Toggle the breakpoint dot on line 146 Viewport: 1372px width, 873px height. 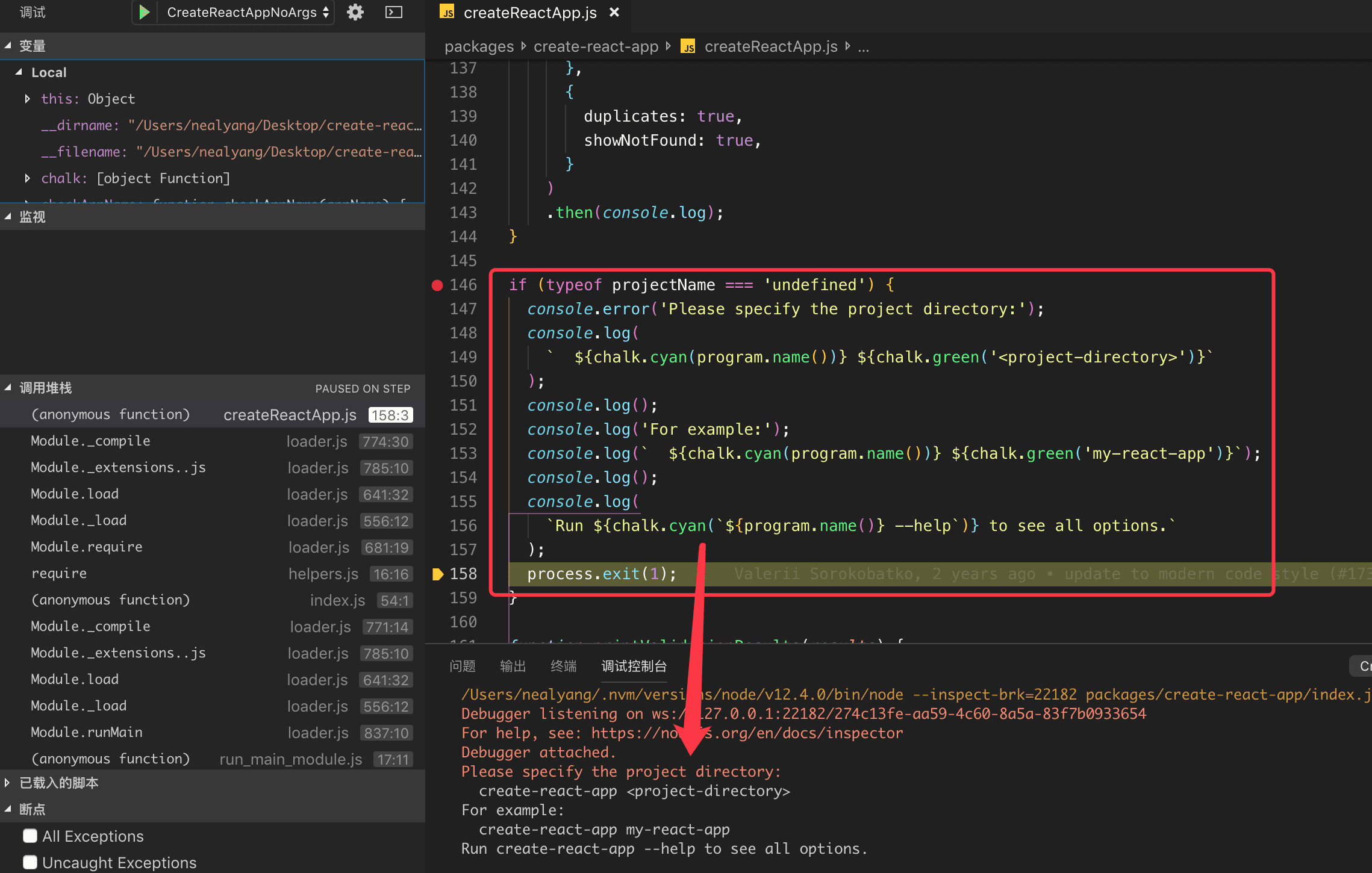click(437, 285)
